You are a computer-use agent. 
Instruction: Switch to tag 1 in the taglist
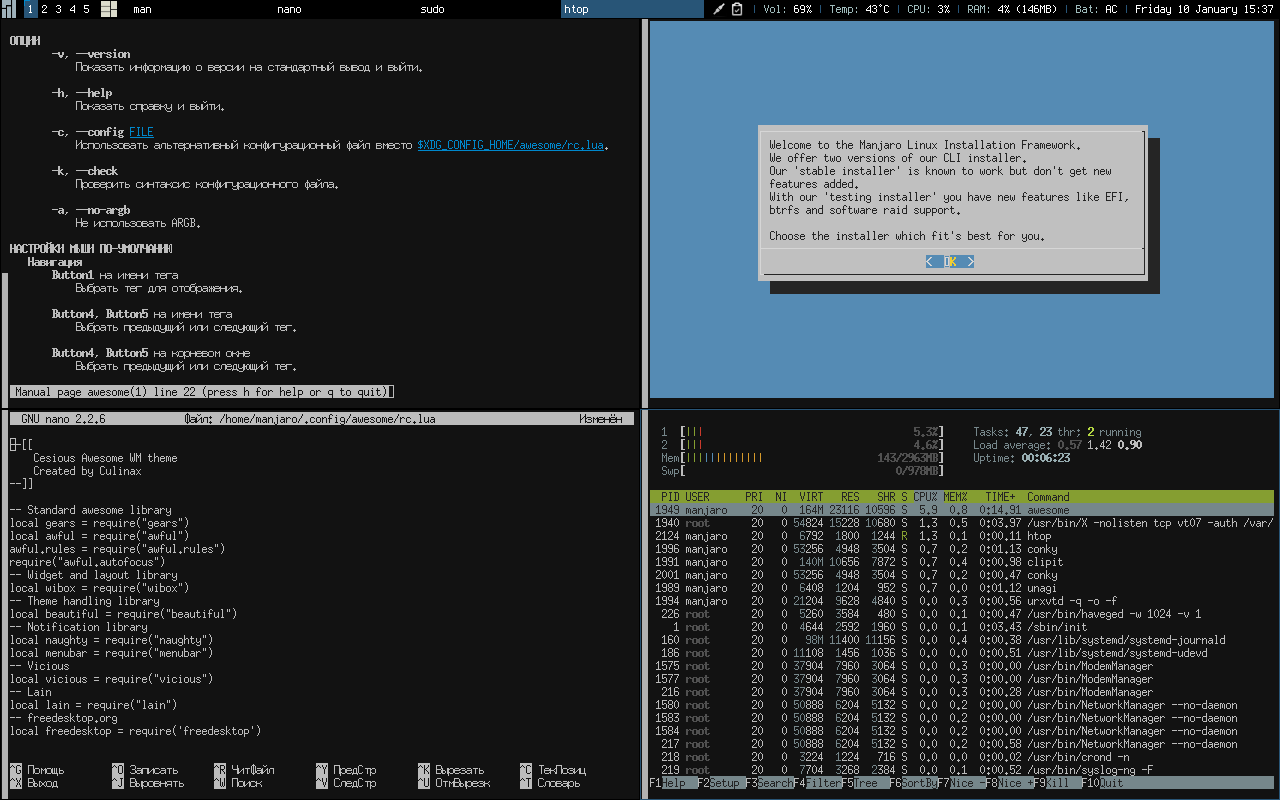31,9
